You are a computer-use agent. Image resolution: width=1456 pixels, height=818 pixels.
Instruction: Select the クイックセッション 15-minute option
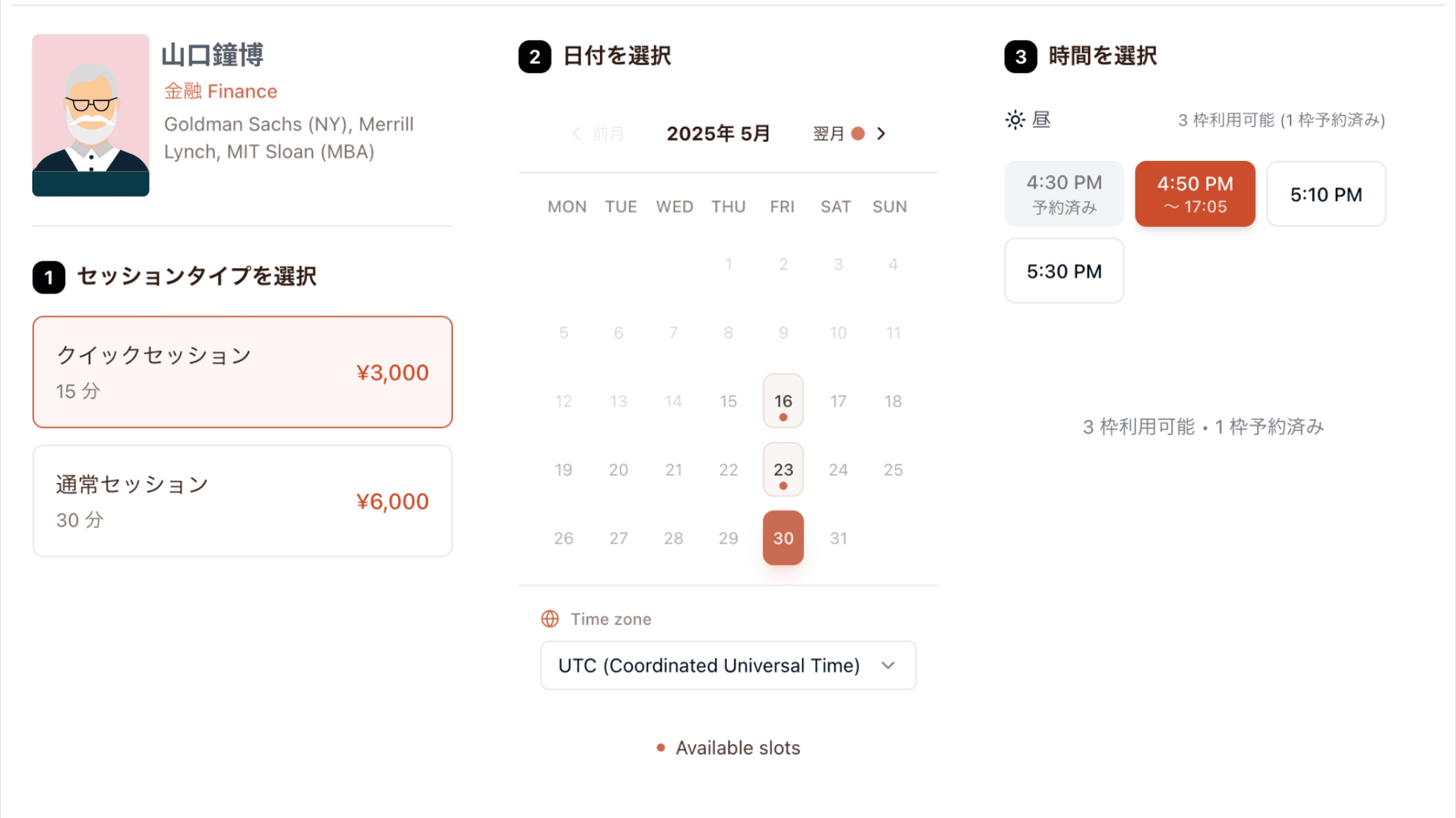coord(243,372)
